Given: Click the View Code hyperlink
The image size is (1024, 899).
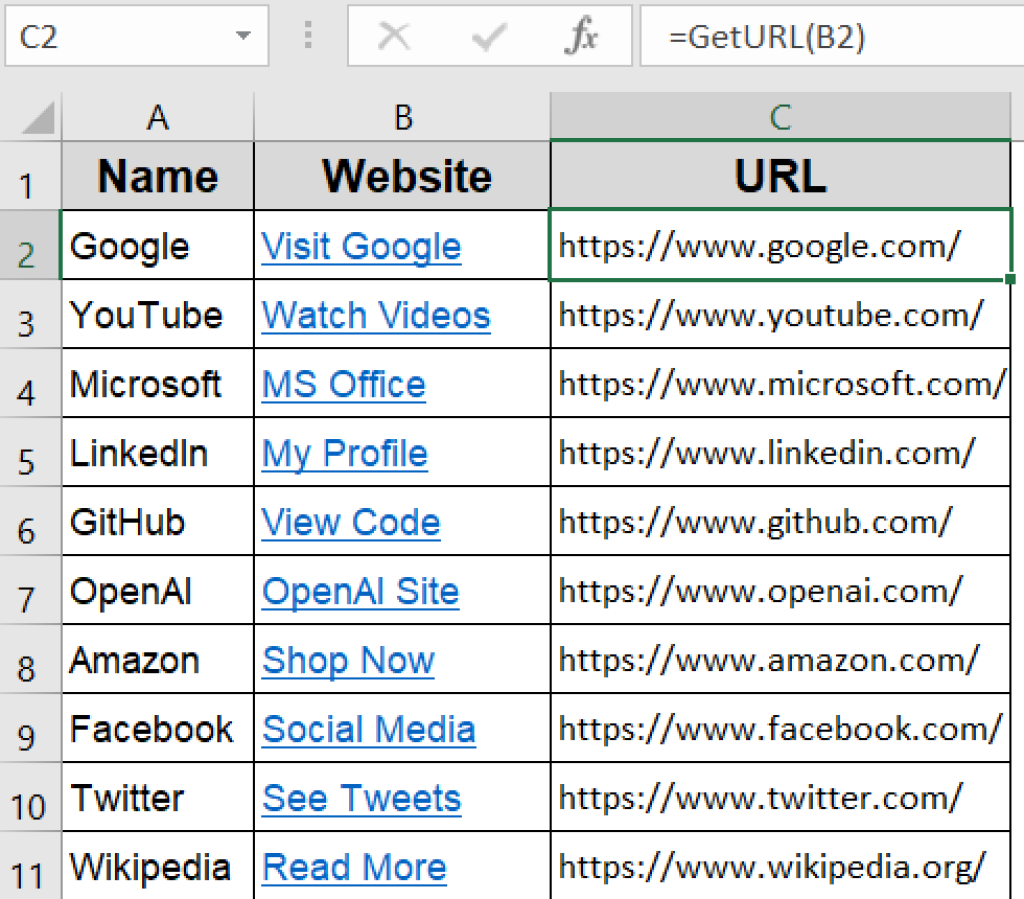Looking at the screenshot, I should pos(350,522).
